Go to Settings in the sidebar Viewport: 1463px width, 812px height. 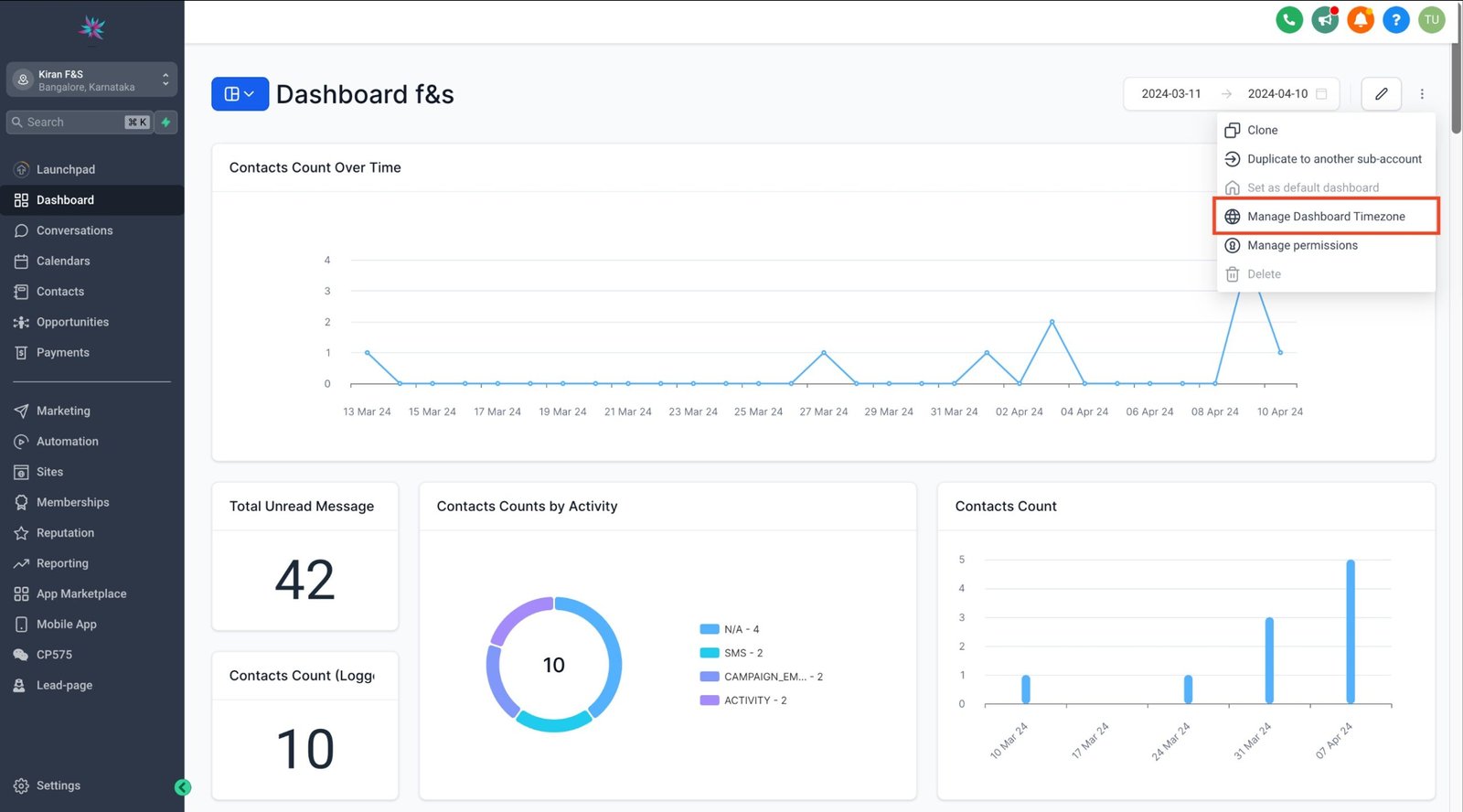coord(58,785)
